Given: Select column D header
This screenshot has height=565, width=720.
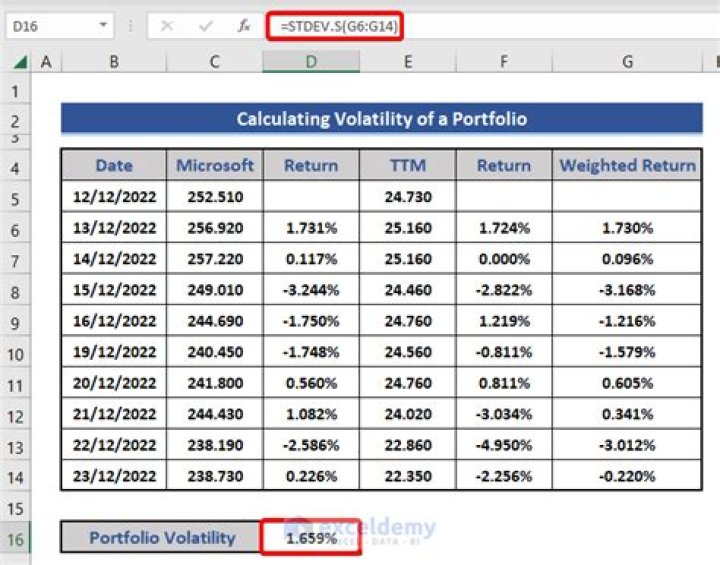Looking at the screenshot, I should click(x=310, y=62).
